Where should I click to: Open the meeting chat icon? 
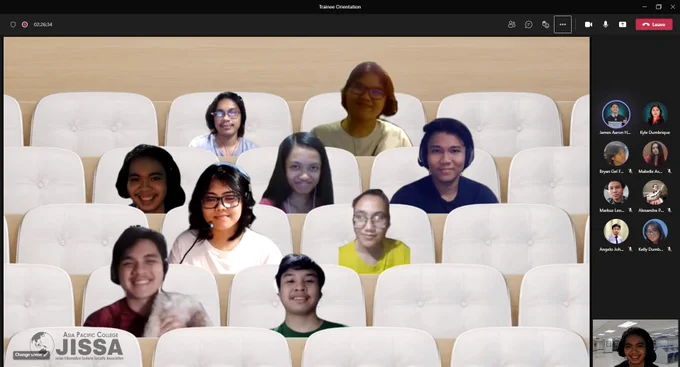coord(529,25)
